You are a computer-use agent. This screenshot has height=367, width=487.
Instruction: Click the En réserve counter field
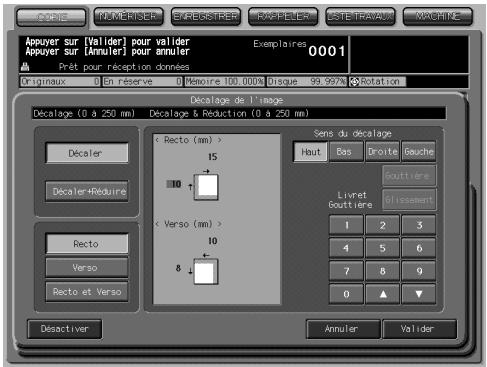coord(142,82)
